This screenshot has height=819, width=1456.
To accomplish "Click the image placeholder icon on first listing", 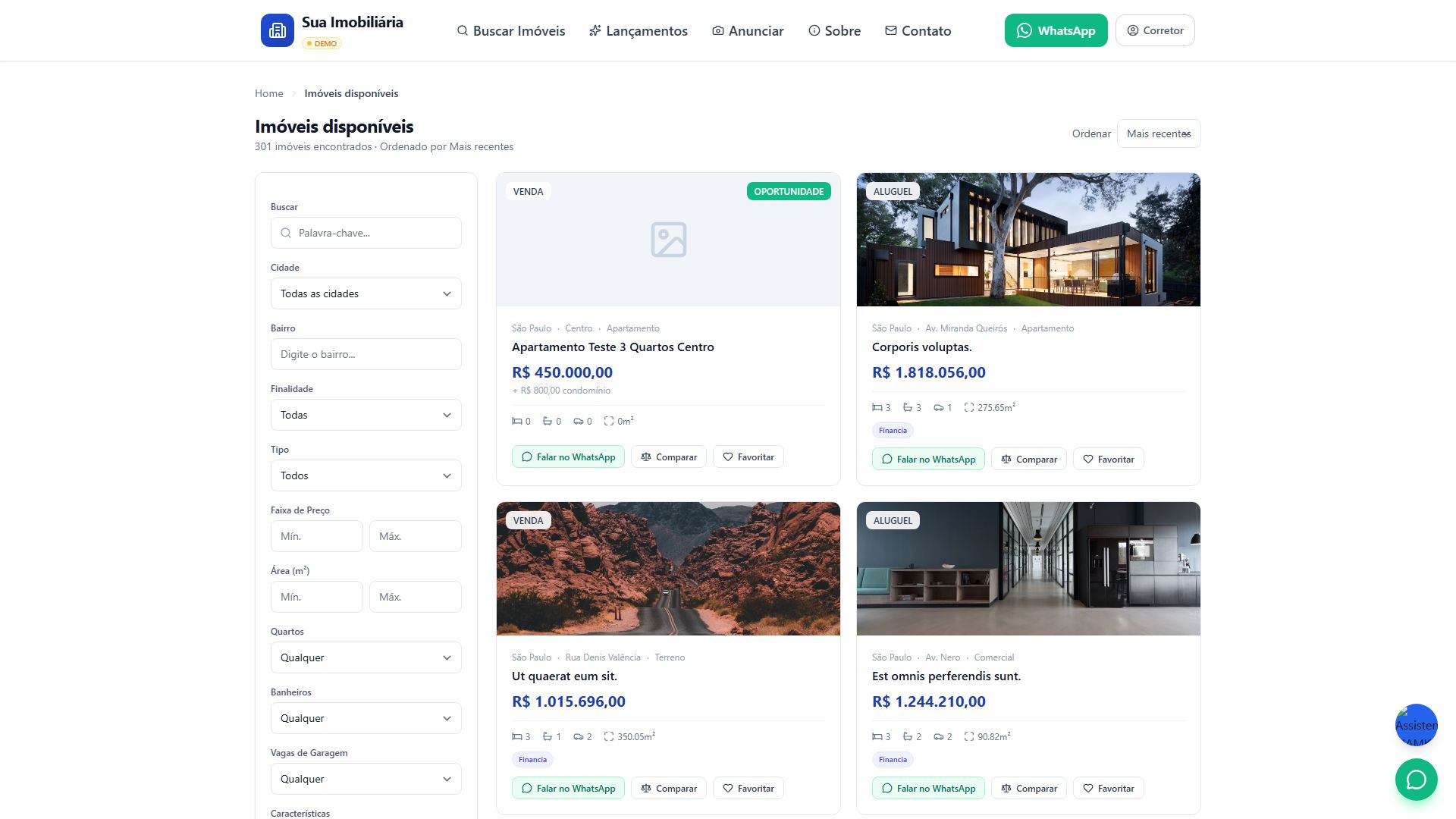I will [668, 240].
